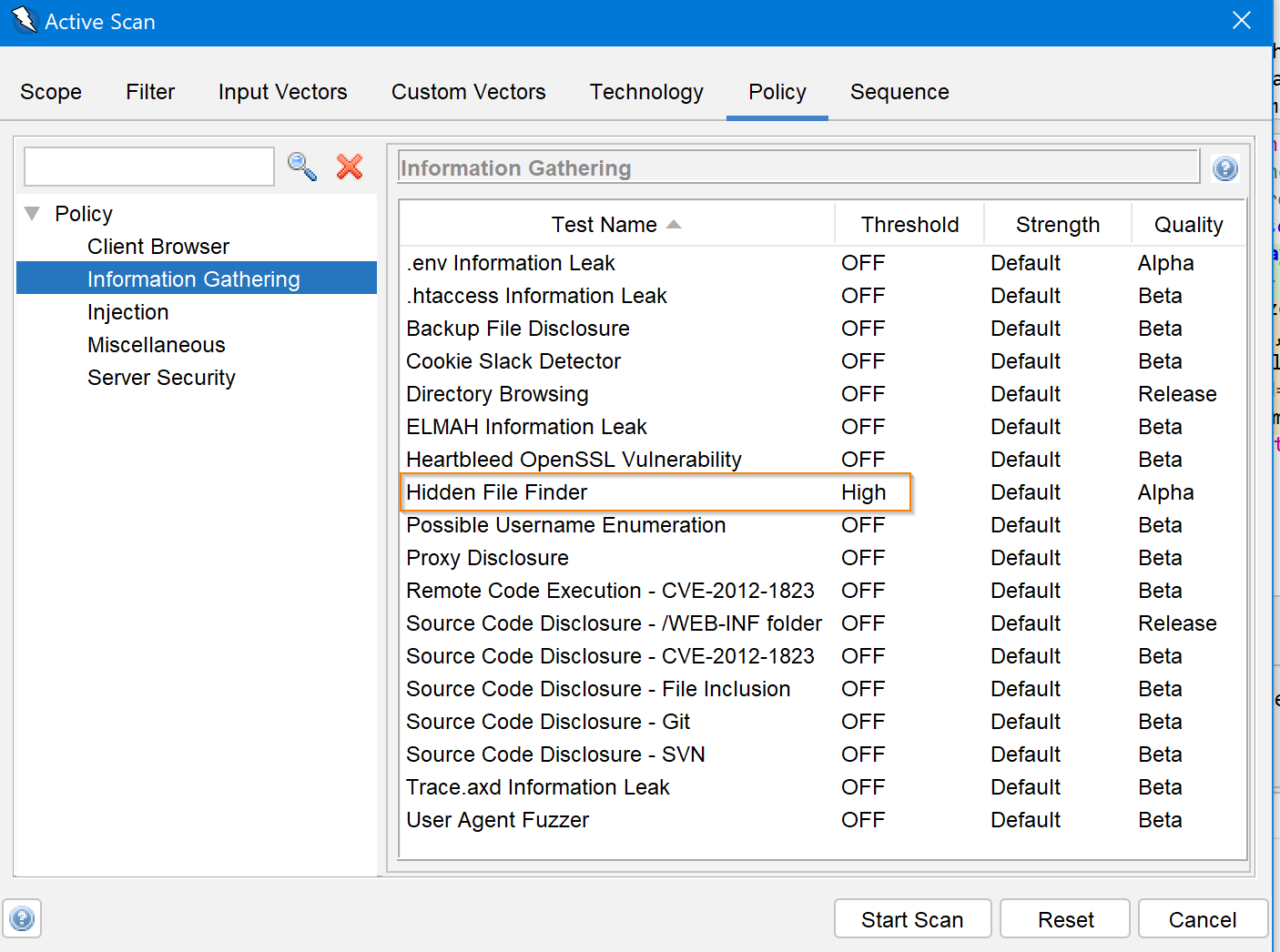This screenshot has height=952, width=1280.
Task: Switch to the Technology tab
Action: click(x=646, y=92)
